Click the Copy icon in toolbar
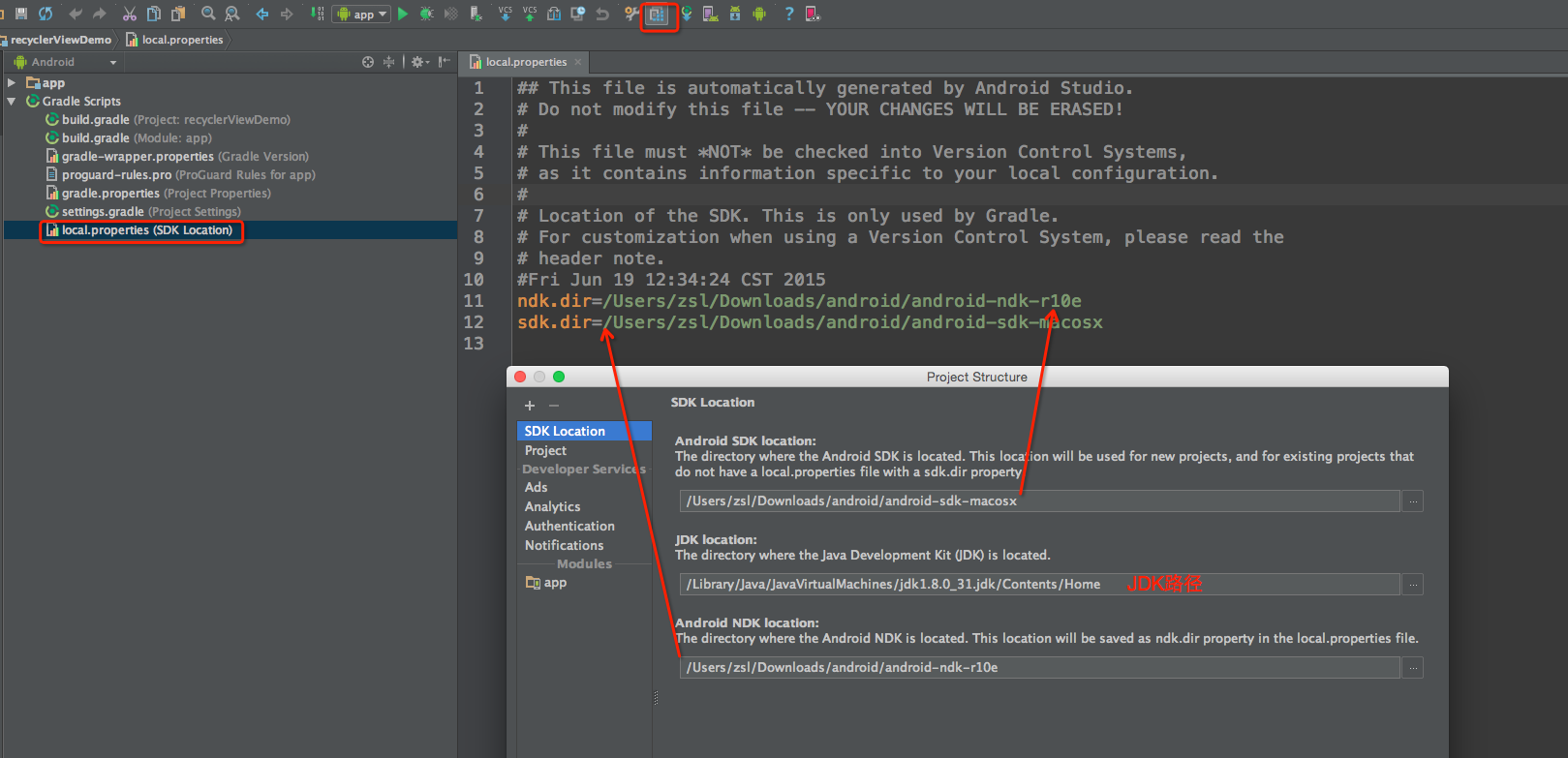 click(x=154, y=14)
